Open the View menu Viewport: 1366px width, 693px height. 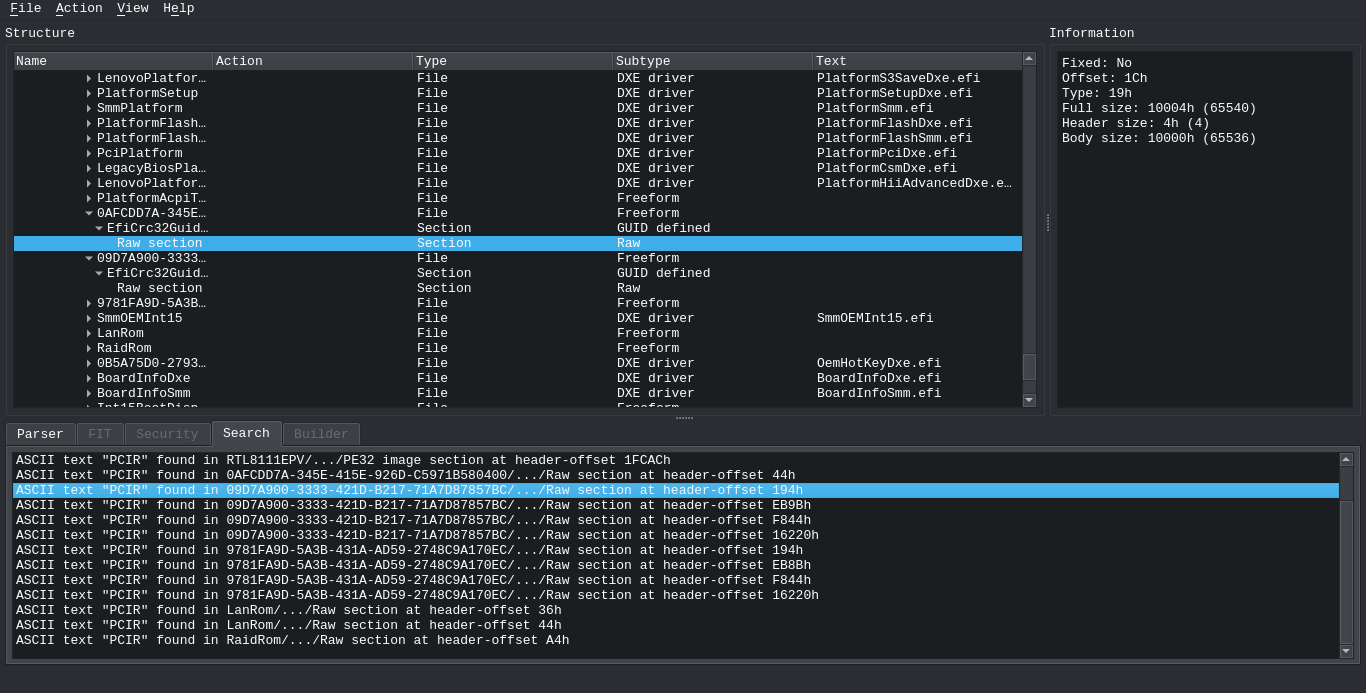coord(132,9)
